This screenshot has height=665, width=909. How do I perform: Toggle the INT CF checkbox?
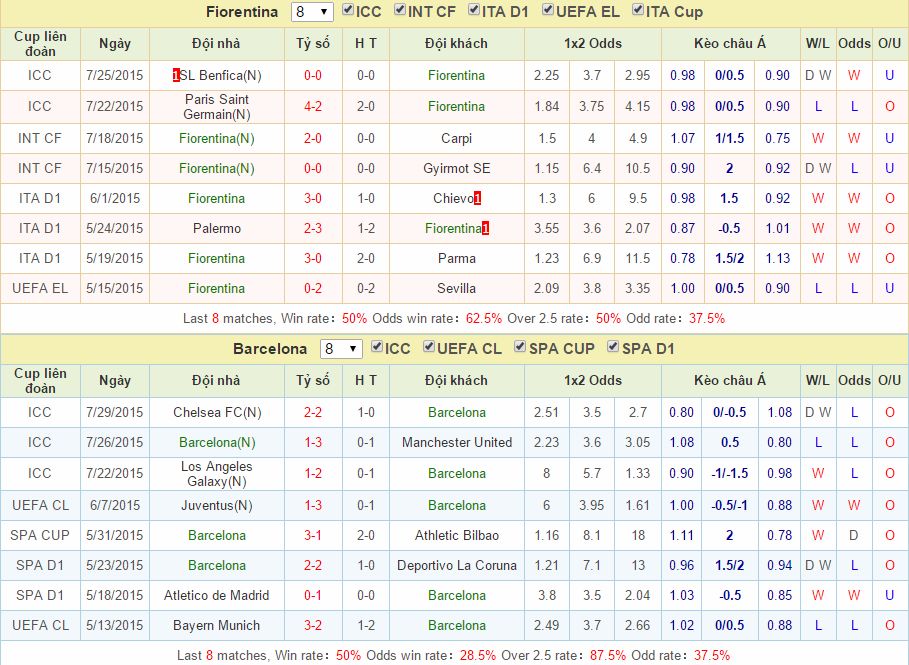pos(400,10)
